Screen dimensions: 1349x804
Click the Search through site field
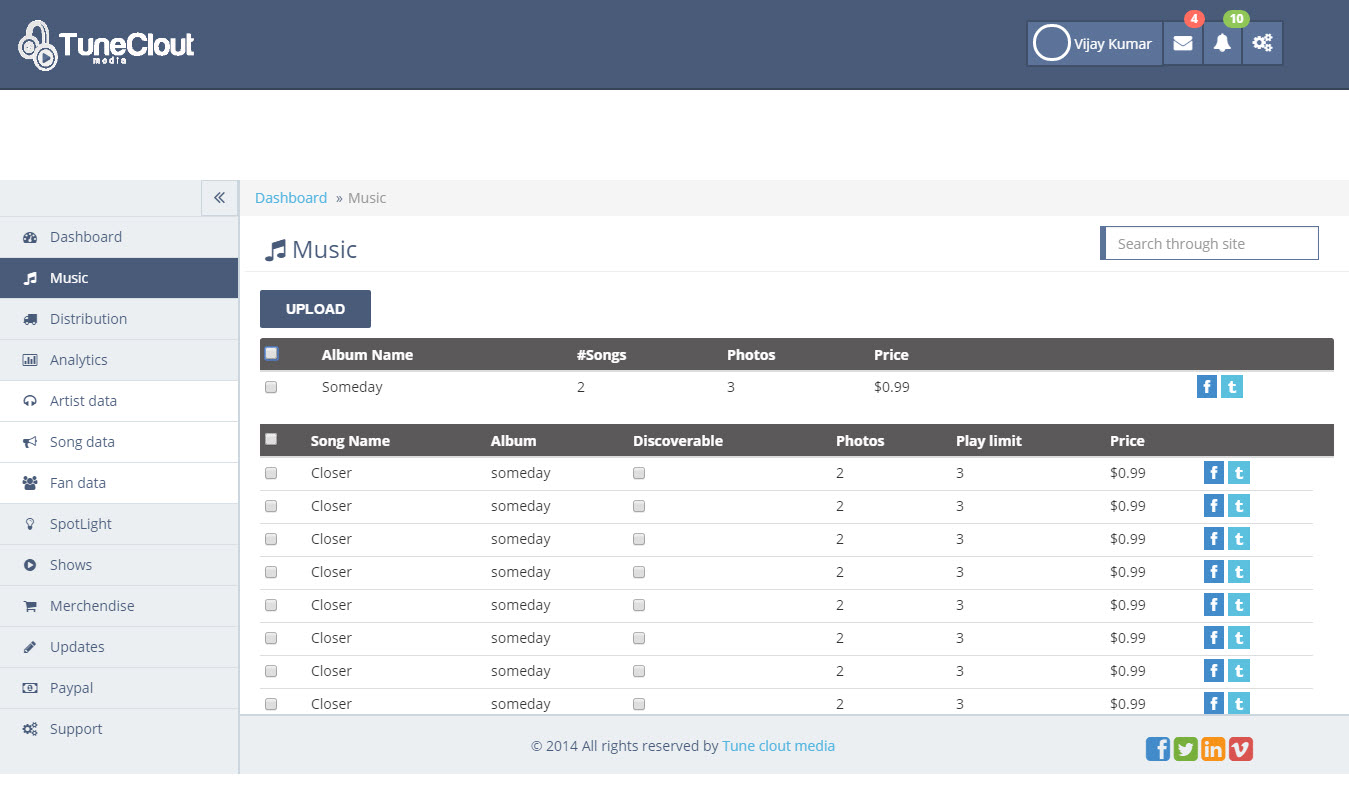point(1210,243)
